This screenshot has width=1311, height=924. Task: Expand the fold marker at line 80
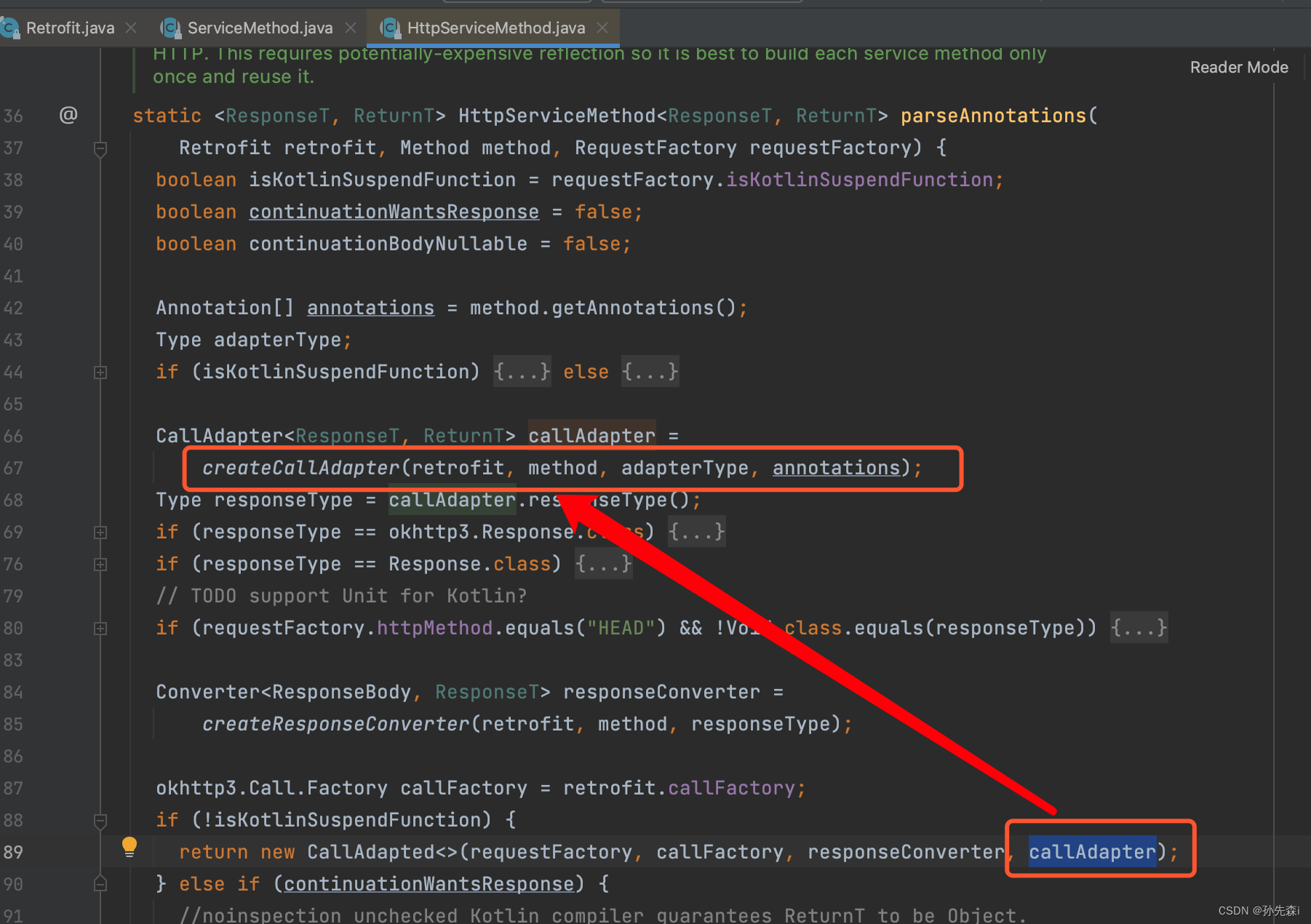pyautogui.click(x=100, y=629)
